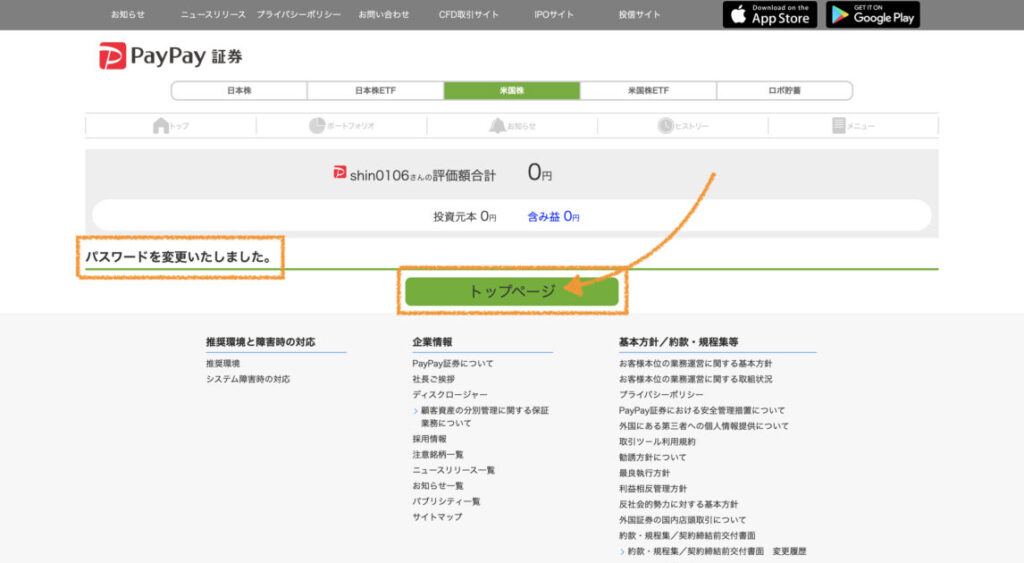Select the 米国株ETF tab

648,91
